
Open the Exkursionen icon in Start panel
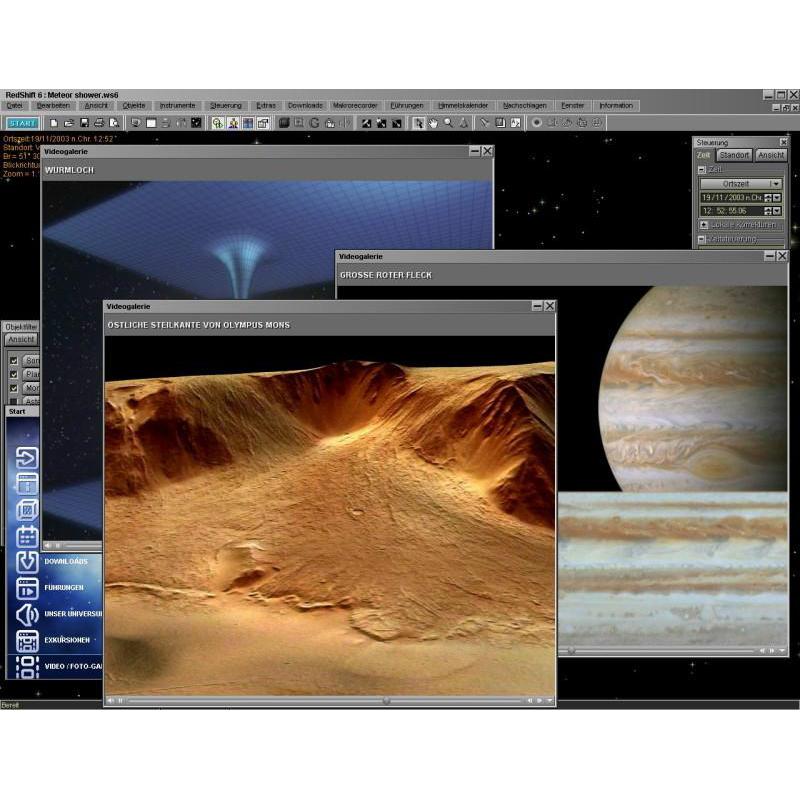pyautogui.click(x=27, y=640)
